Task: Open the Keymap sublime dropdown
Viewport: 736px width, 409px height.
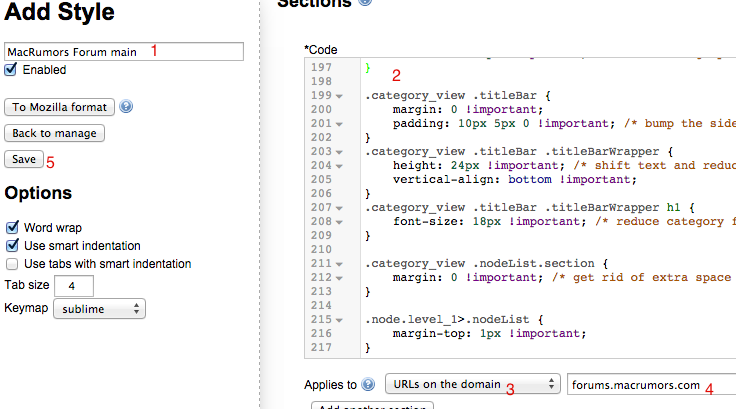Action: 100,309
